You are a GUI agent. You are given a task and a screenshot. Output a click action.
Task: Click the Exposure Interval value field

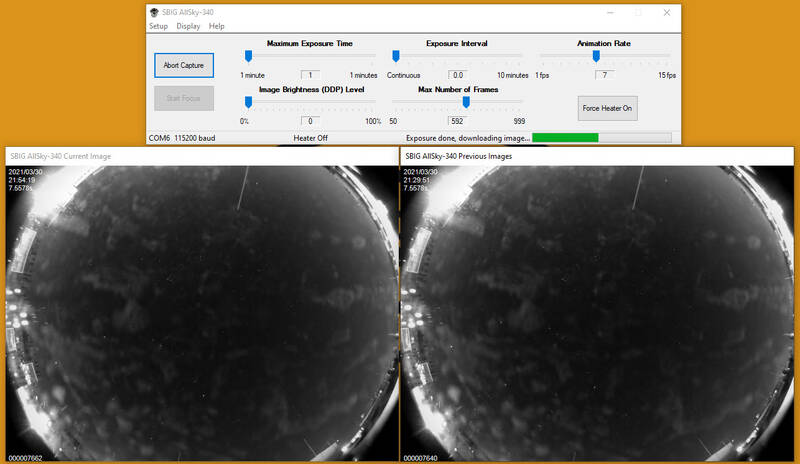click(458, 75)
